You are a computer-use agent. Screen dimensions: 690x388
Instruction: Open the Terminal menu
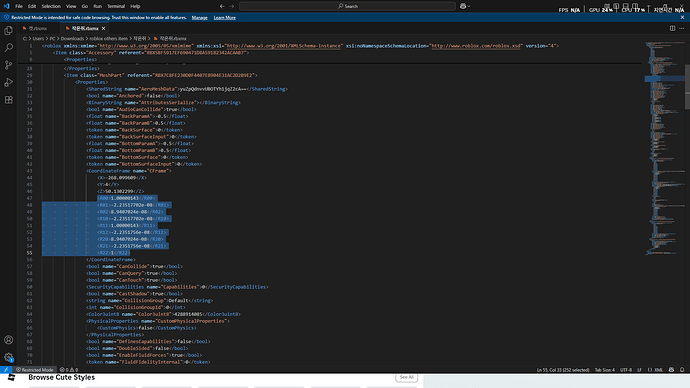pyautogui.click(x=116, y=6)
